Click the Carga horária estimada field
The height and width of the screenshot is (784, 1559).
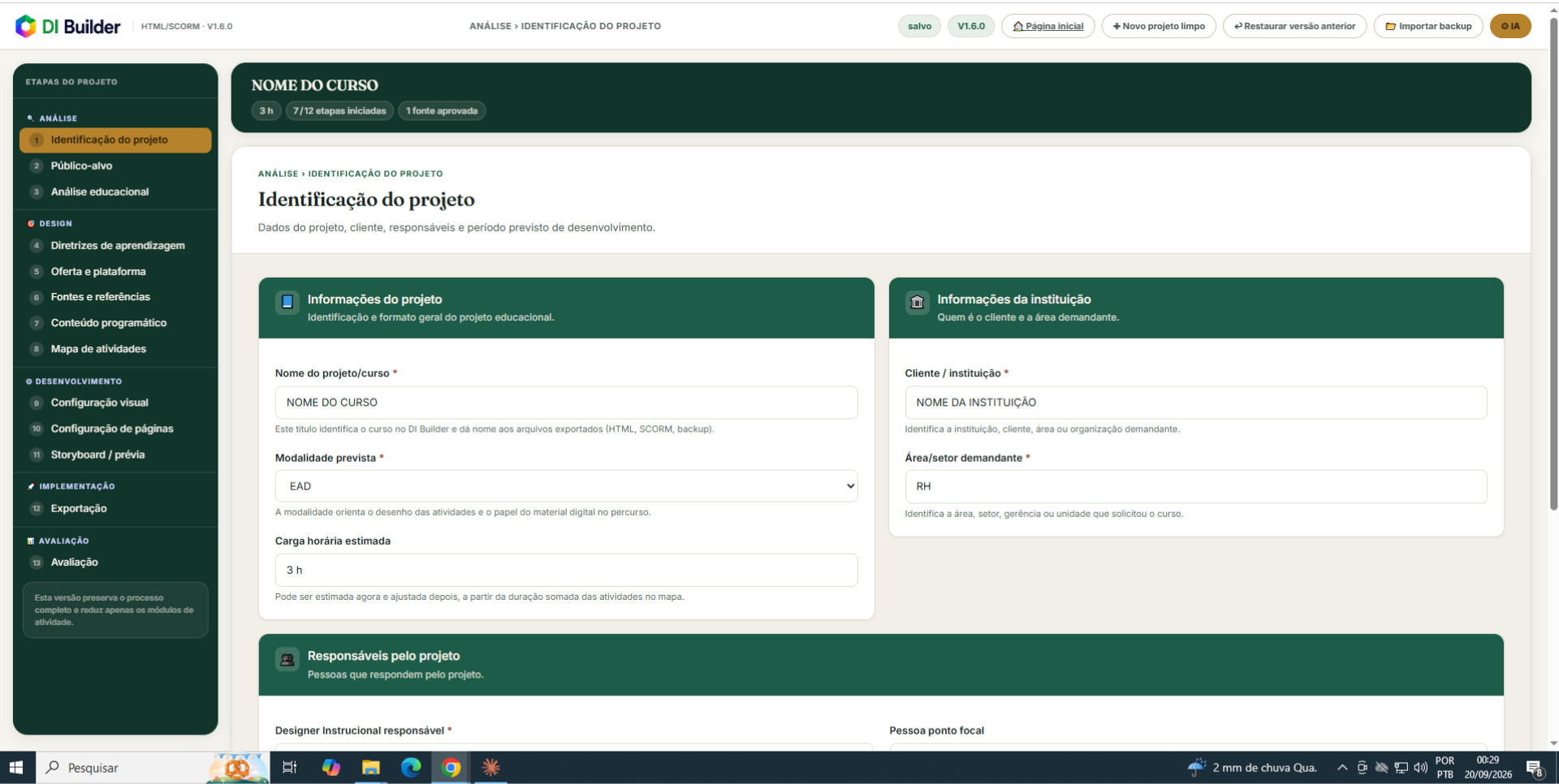tap(566, 570)
